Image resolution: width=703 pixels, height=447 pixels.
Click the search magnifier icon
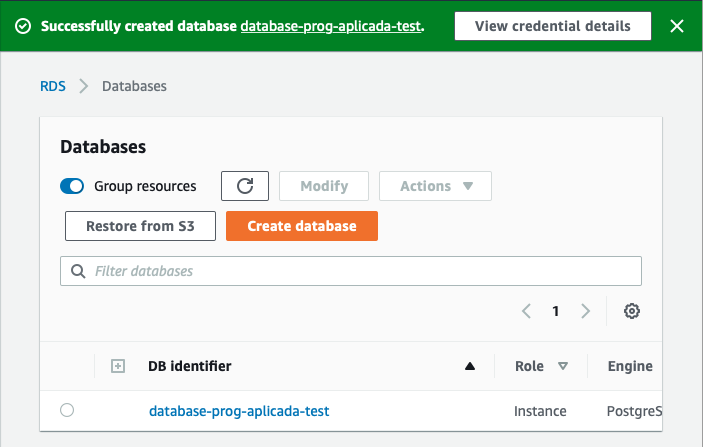(78, 271)
